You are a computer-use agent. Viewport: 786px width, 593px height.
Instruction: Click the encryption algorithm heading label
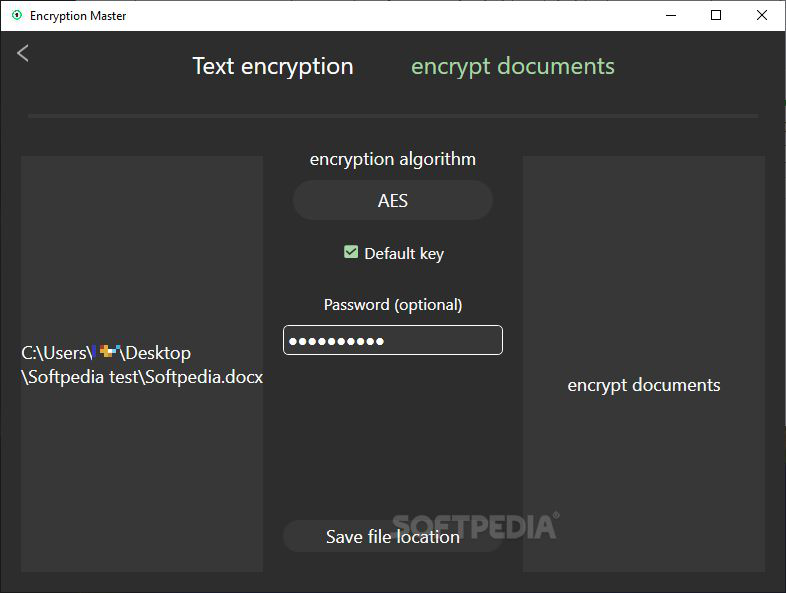pyautogui.click(x=392, y=159)
